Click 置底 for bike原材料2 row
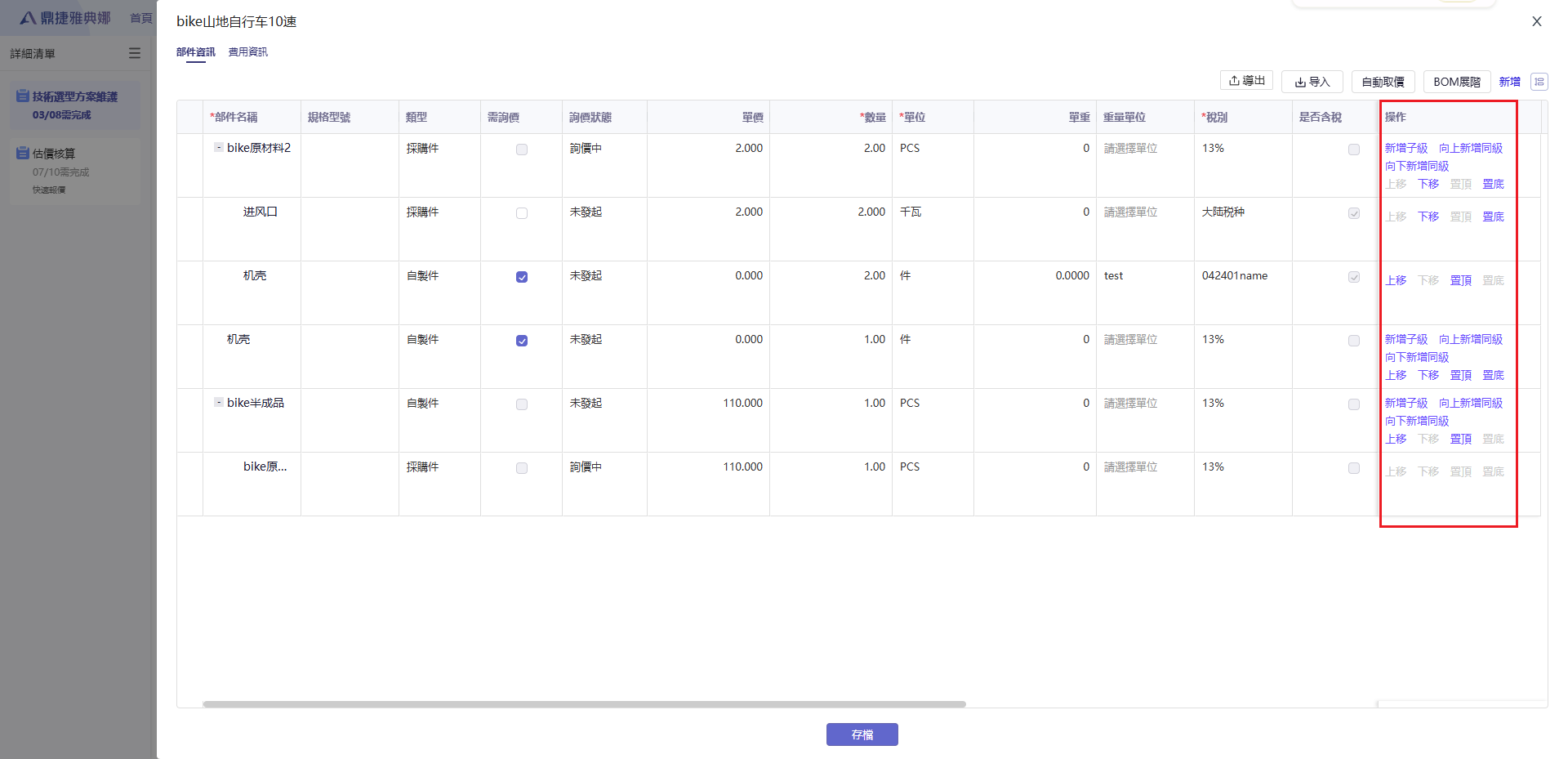Image resolution: width=1568 pixels, height=759 pixels. point(1494,184)
